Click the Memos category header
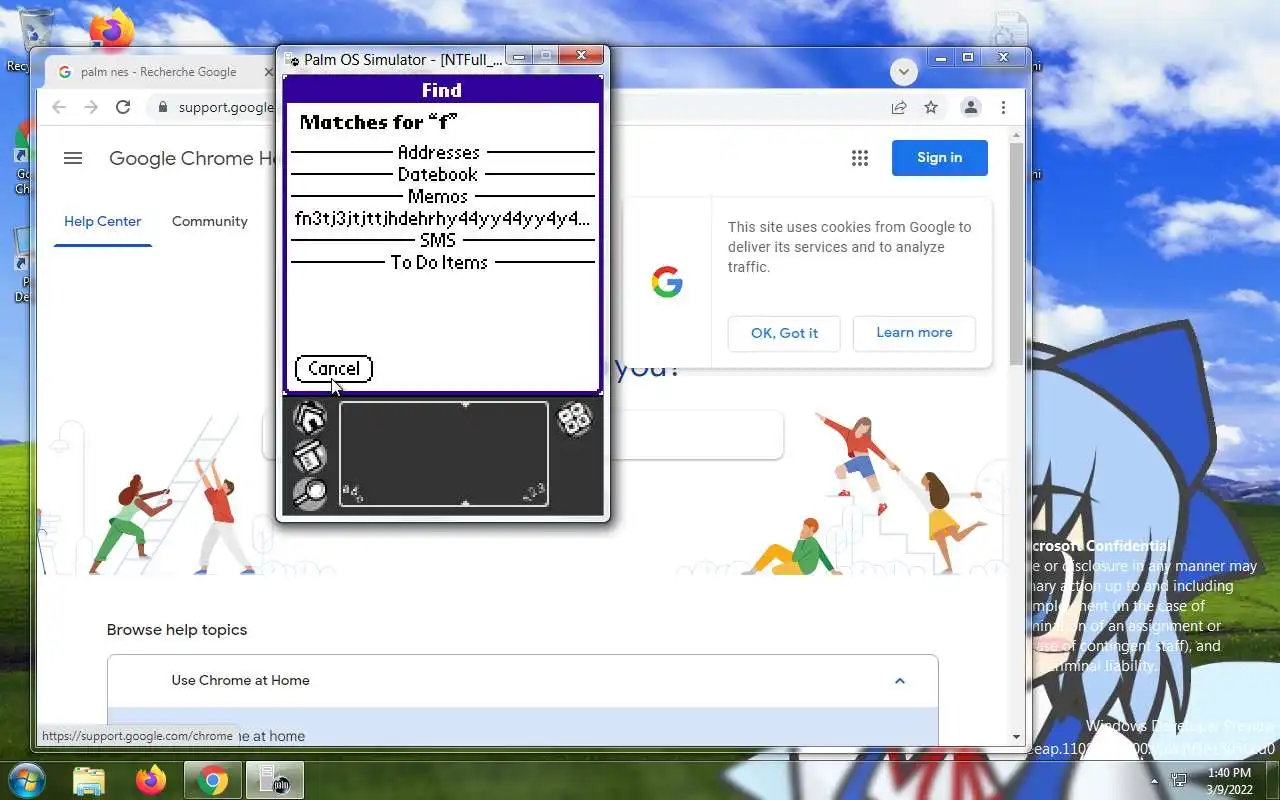1280x800 pixels. pyautogui.click(x=438, y=196)
